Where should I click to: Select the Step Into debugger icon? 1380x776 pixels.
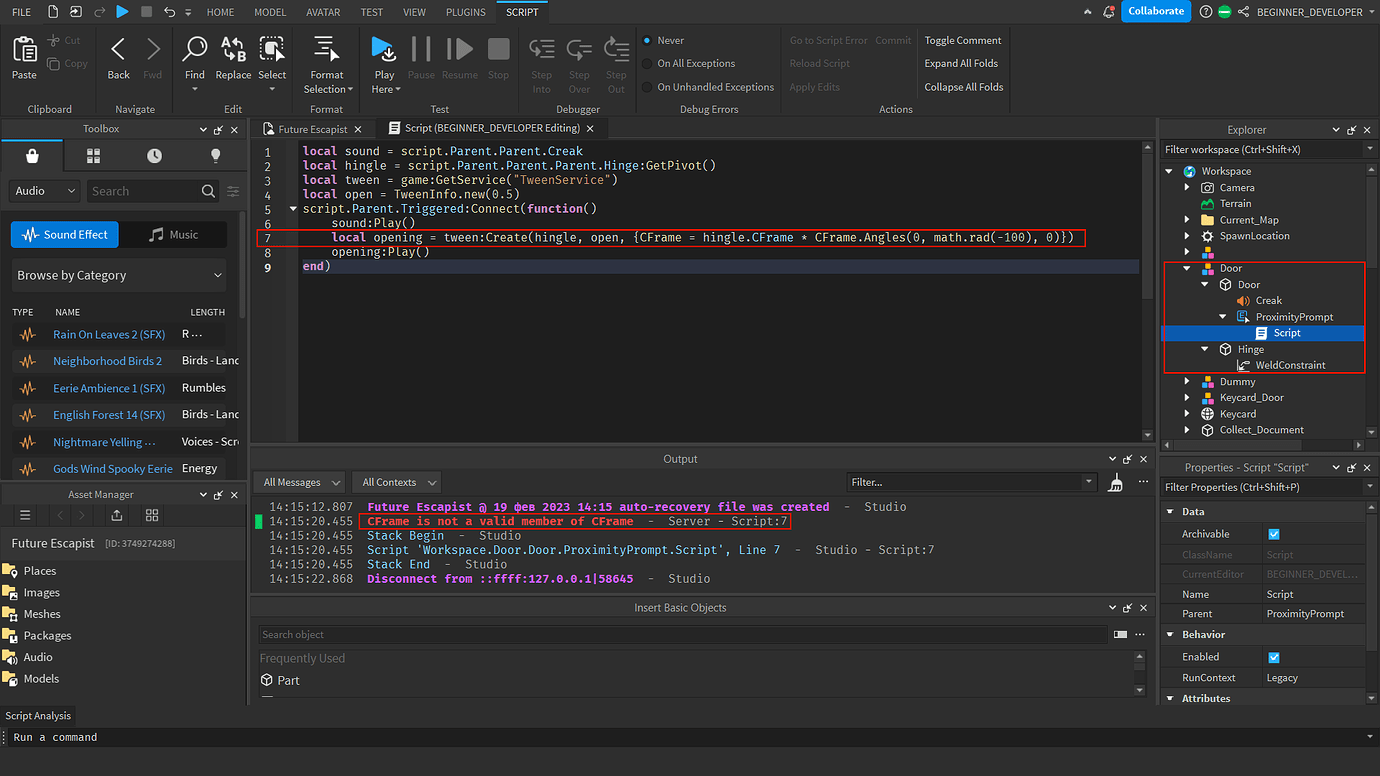[x=541, y=47]
